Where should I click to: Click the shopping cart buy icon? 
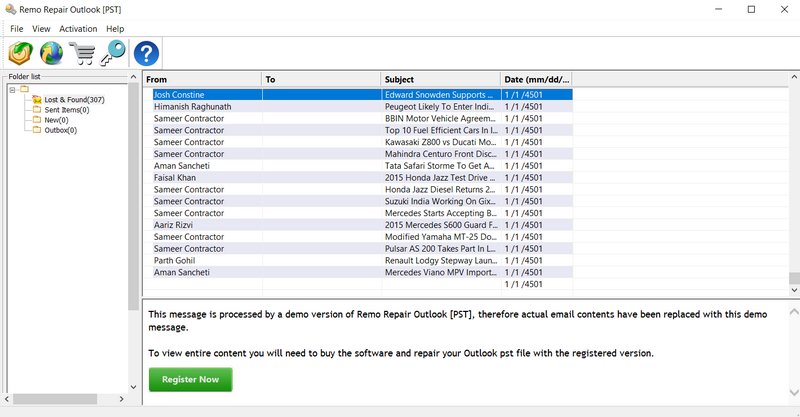[81, 53]
